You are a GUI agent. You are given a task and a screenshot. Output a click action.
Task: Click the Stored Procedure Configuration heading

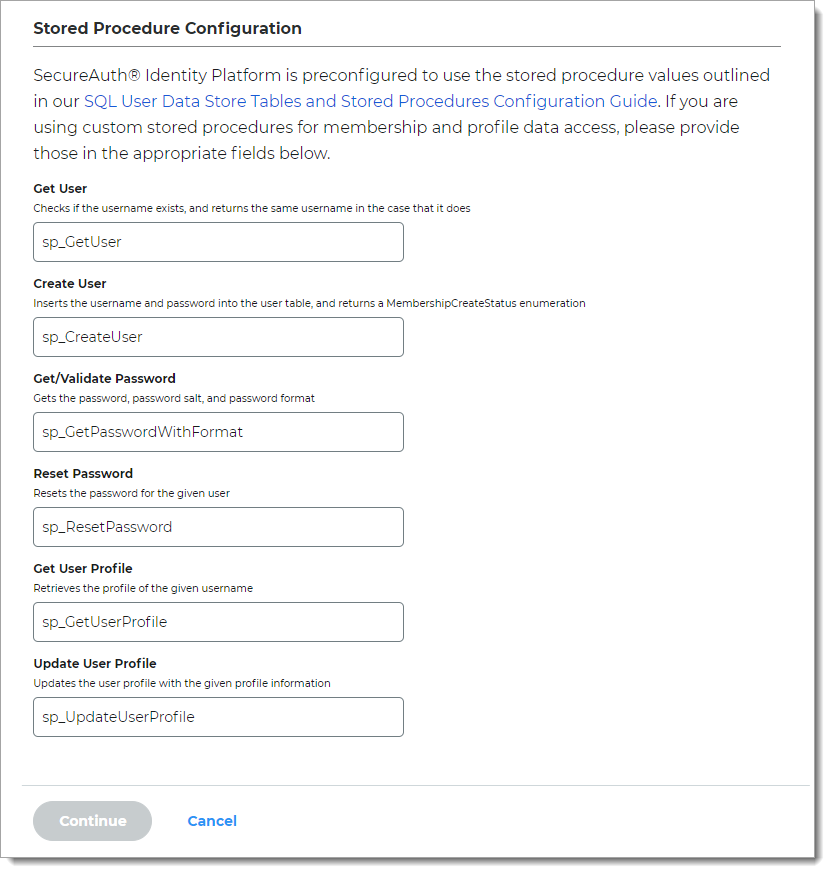pyautogui.click(x=167, y=29)
